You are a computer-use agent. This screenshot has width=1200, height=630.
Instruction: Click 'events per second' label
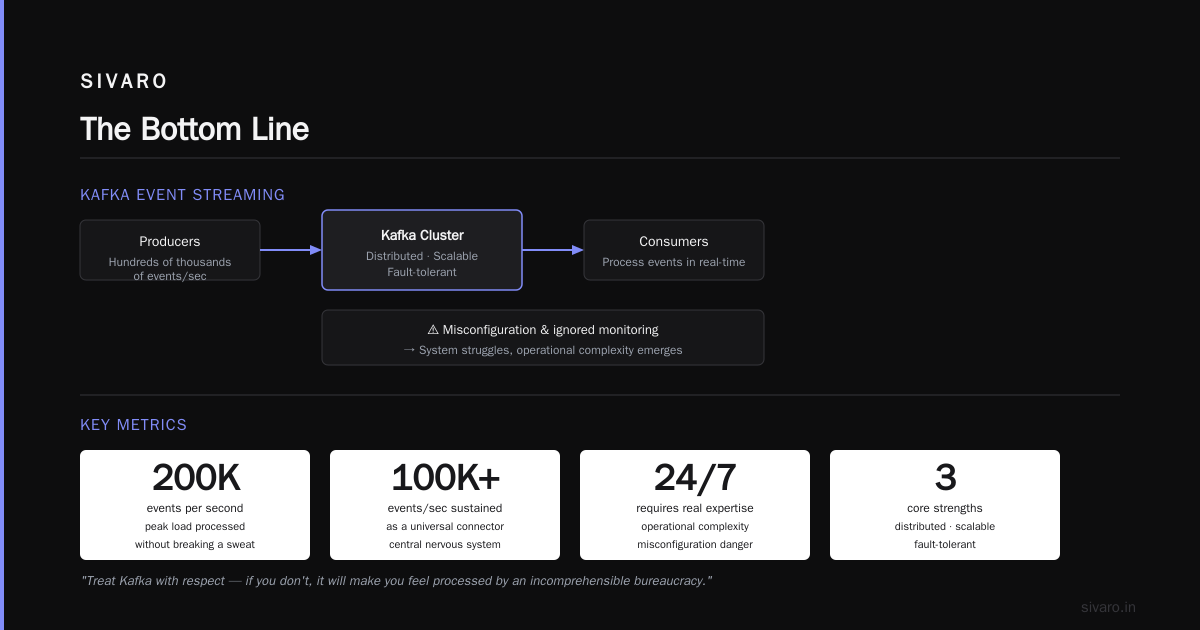(195, 508)
